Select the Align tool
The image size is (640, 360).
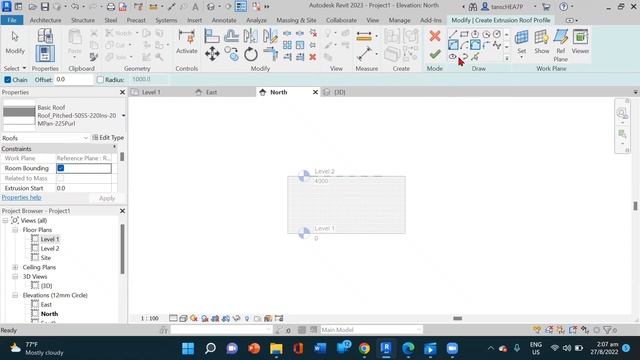[212, 36]
